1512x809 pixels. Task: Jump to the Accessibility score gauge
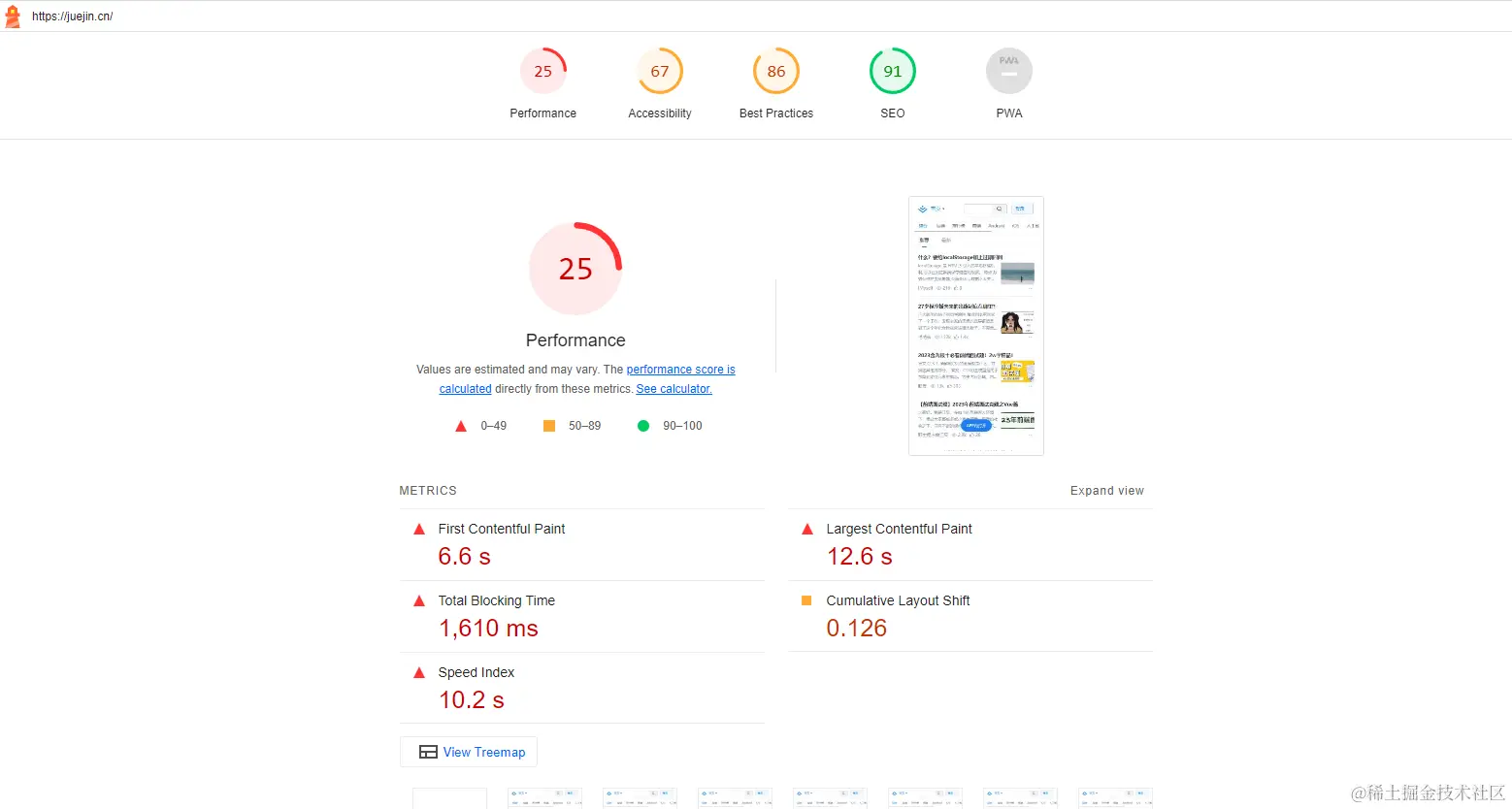[660, 71]
